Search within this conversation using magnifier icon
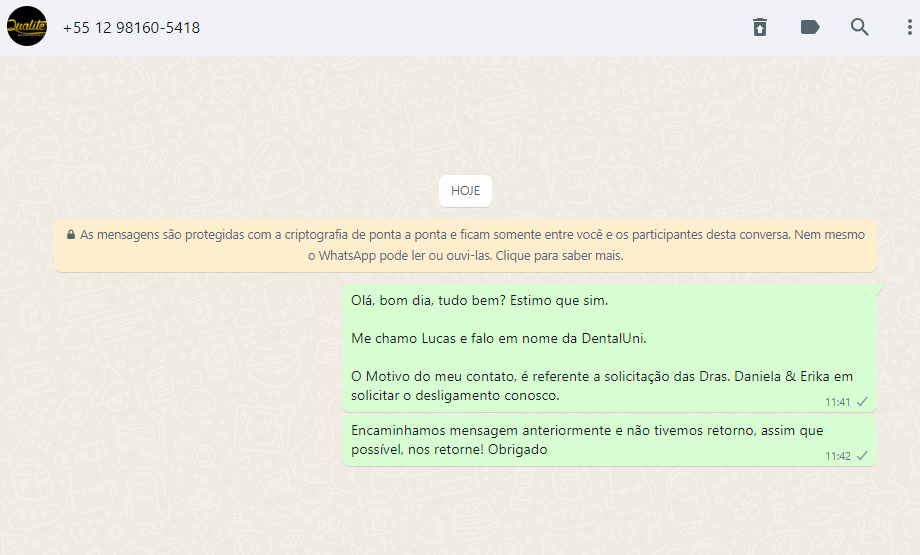This screenshot has width=920, height=555. pyautogui.click(x=860, y=27)
